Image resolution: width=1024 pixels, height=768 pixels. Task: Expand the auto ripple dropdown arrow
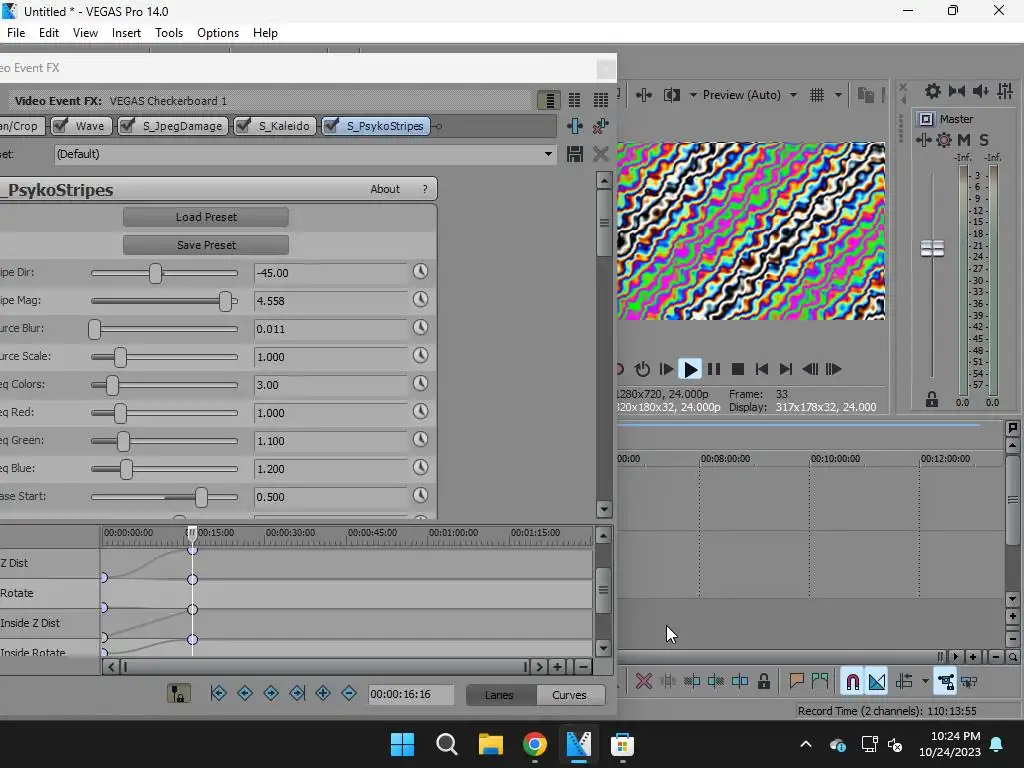click(925, 682)
